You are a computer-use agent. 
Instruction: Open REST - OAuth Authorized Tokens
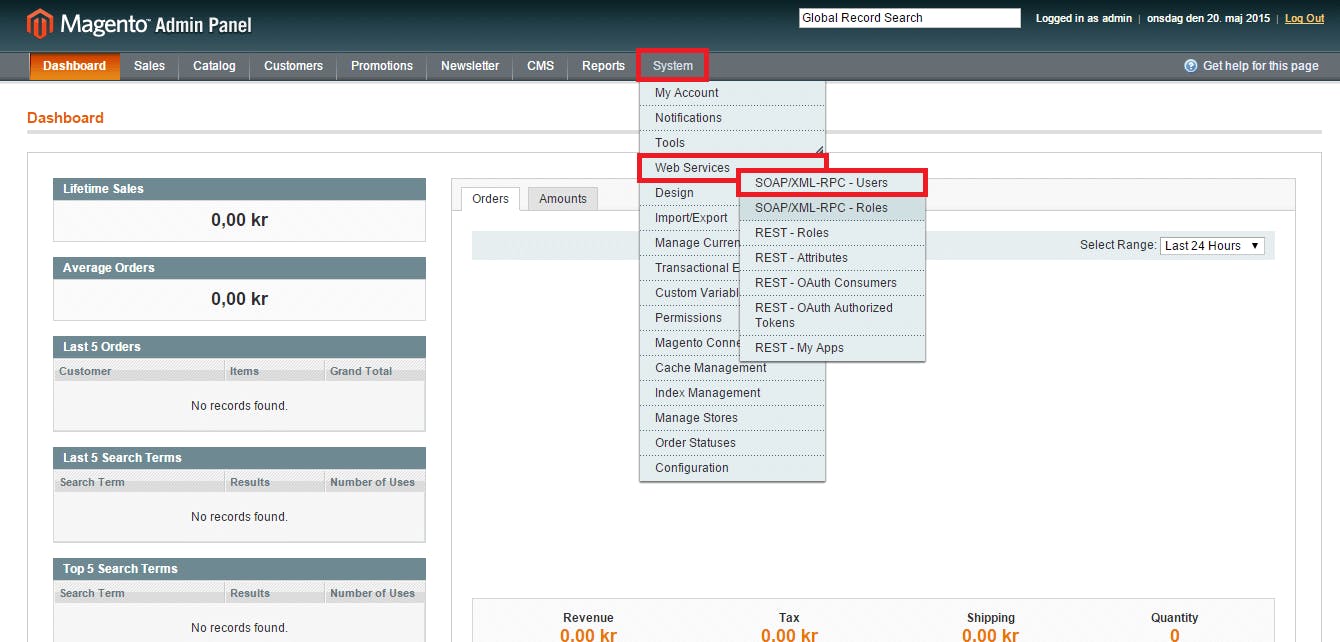833,315
